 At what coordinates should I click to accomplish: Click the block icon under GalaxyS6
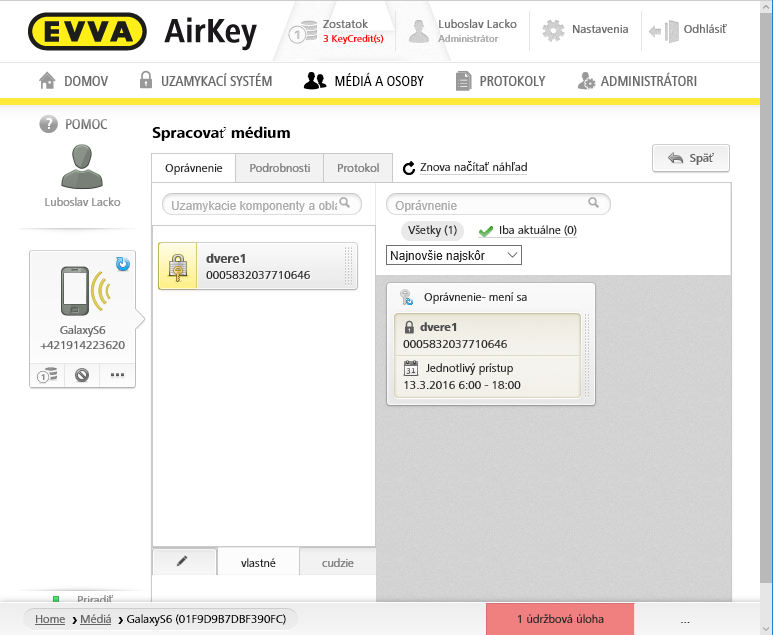coord(82,377)
